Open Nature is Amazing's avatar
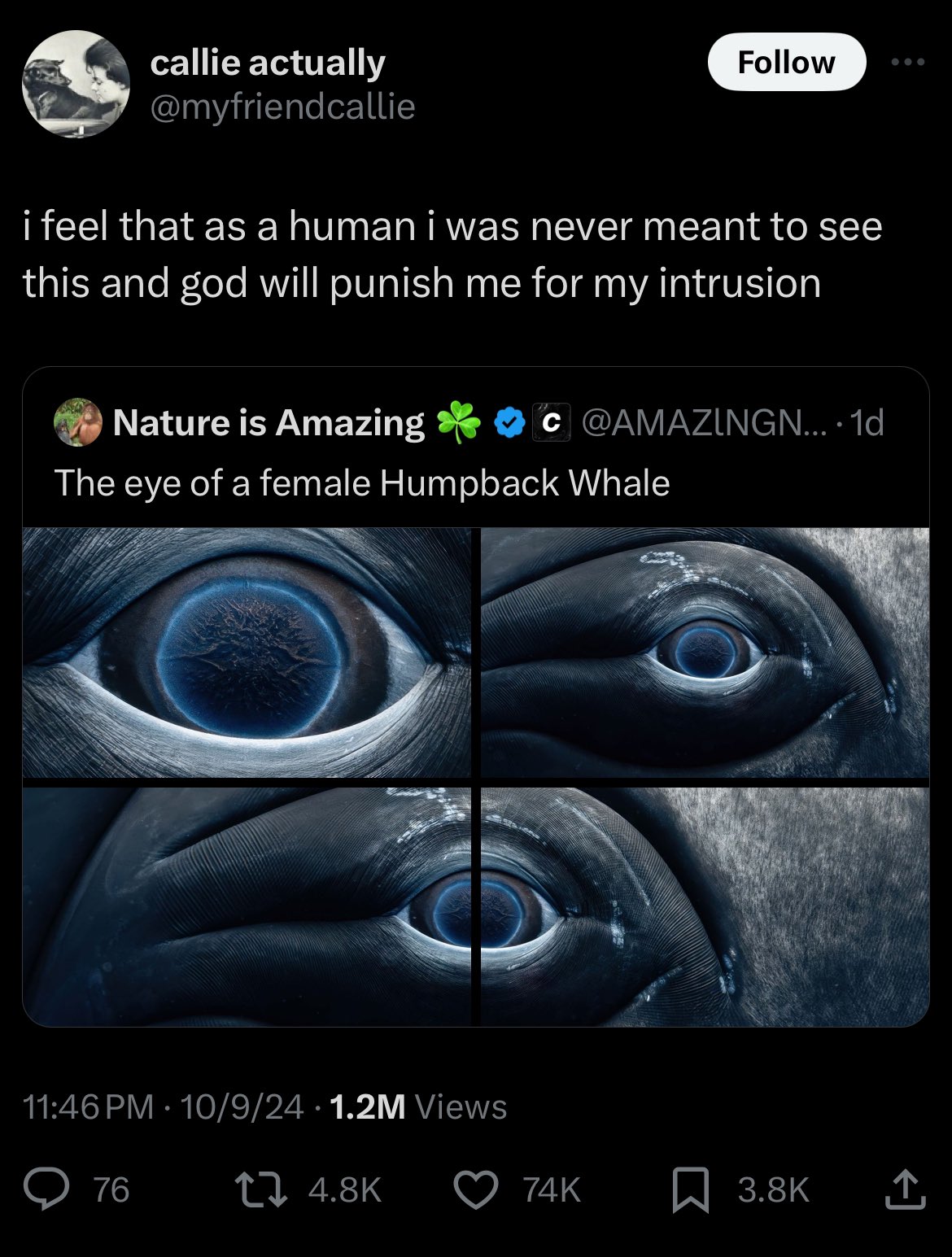 (x=78, y=422)
